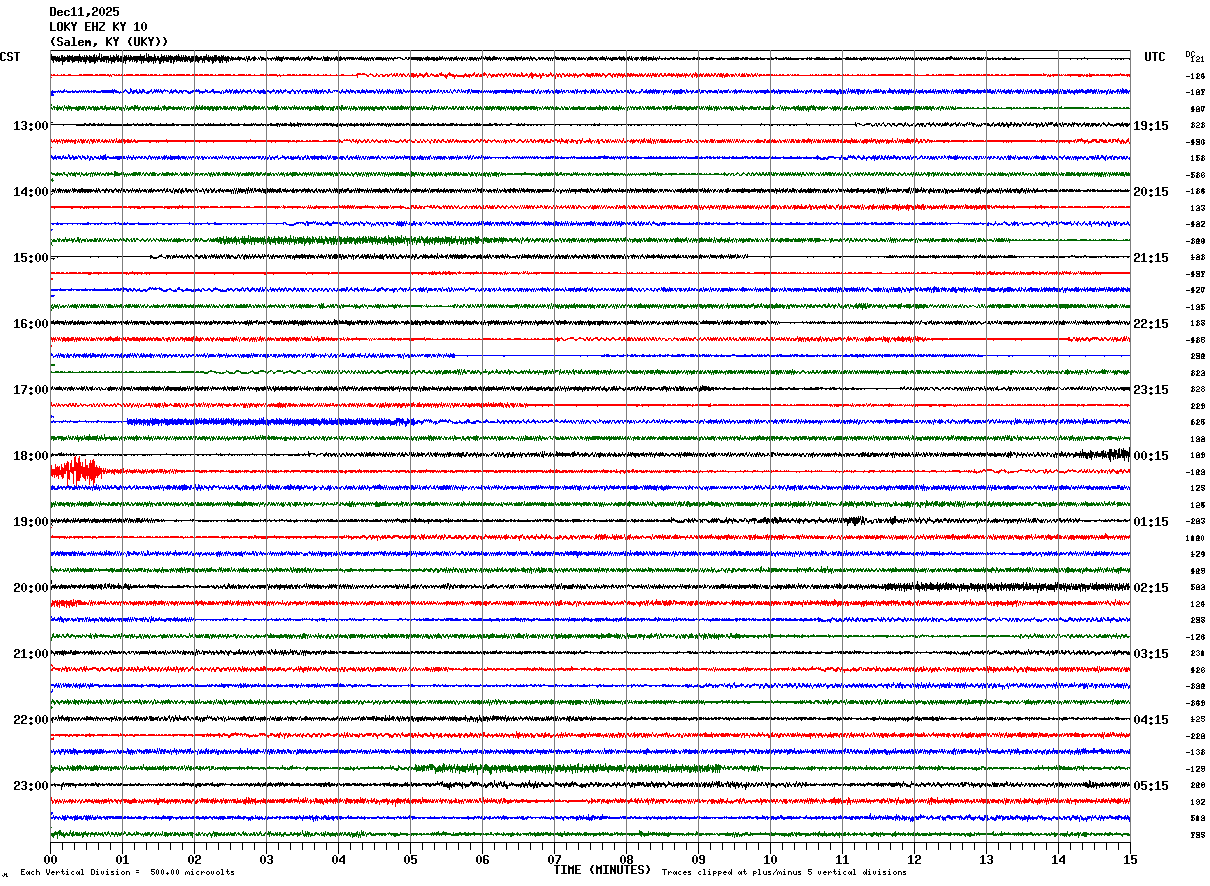Click the UTC timezone label at top right
Screen dimensions: 1210x886
(1155, 57)
